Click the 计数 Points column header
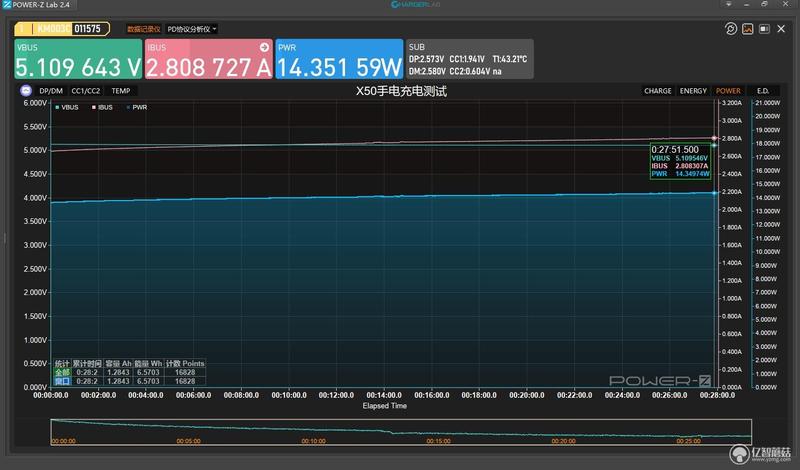Image resolution: width=800 pixels, height=470 pixels. [185, 364]
